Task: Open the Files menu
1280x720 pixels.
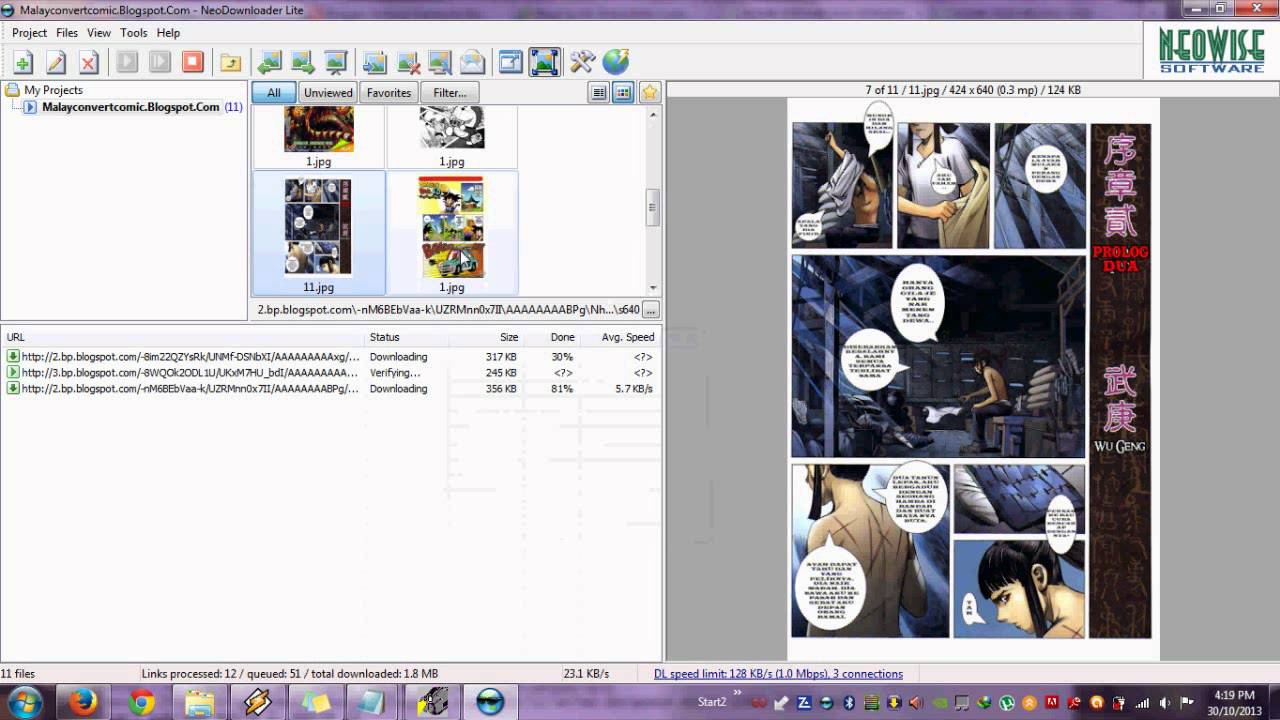Action: [67, 33]
